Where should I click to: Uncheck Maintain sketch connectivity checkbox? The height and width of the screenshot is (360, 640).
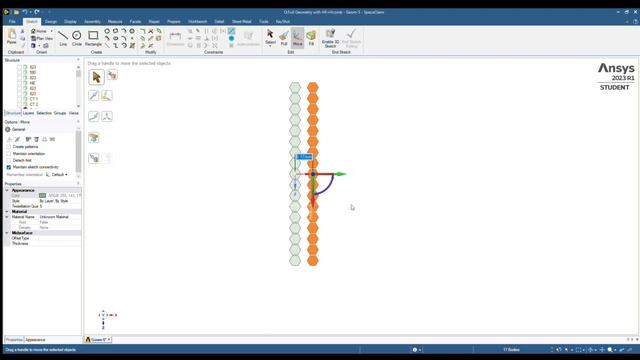9,167
